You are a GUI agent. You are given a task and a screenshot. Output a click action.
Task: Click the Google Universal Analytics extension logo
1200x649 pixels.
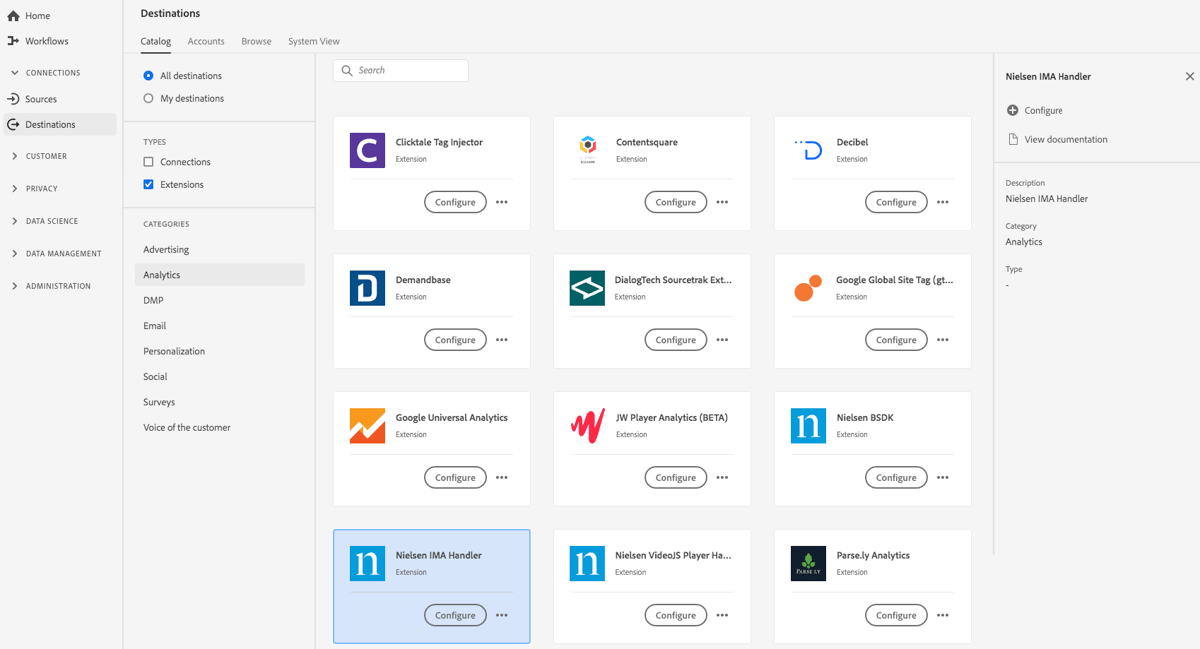click(366, 425)
